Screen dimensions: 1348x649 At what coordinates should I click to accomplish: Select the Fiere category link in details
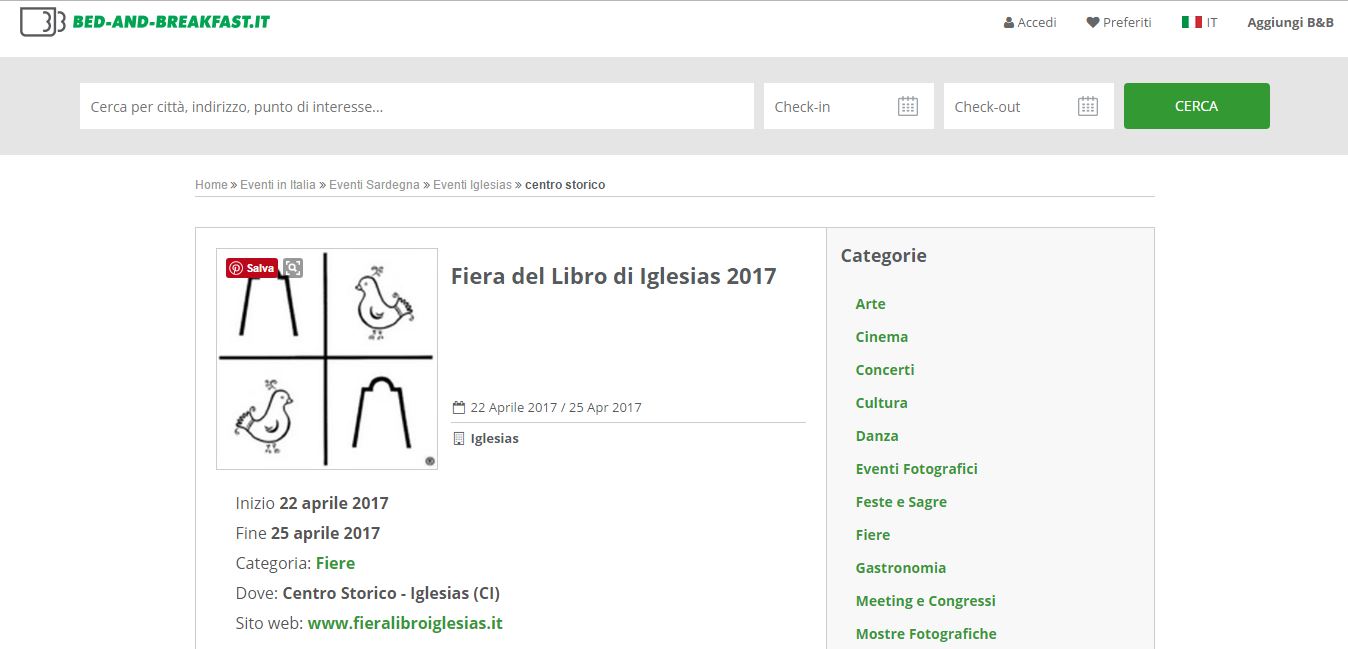(x=335, y=563)
